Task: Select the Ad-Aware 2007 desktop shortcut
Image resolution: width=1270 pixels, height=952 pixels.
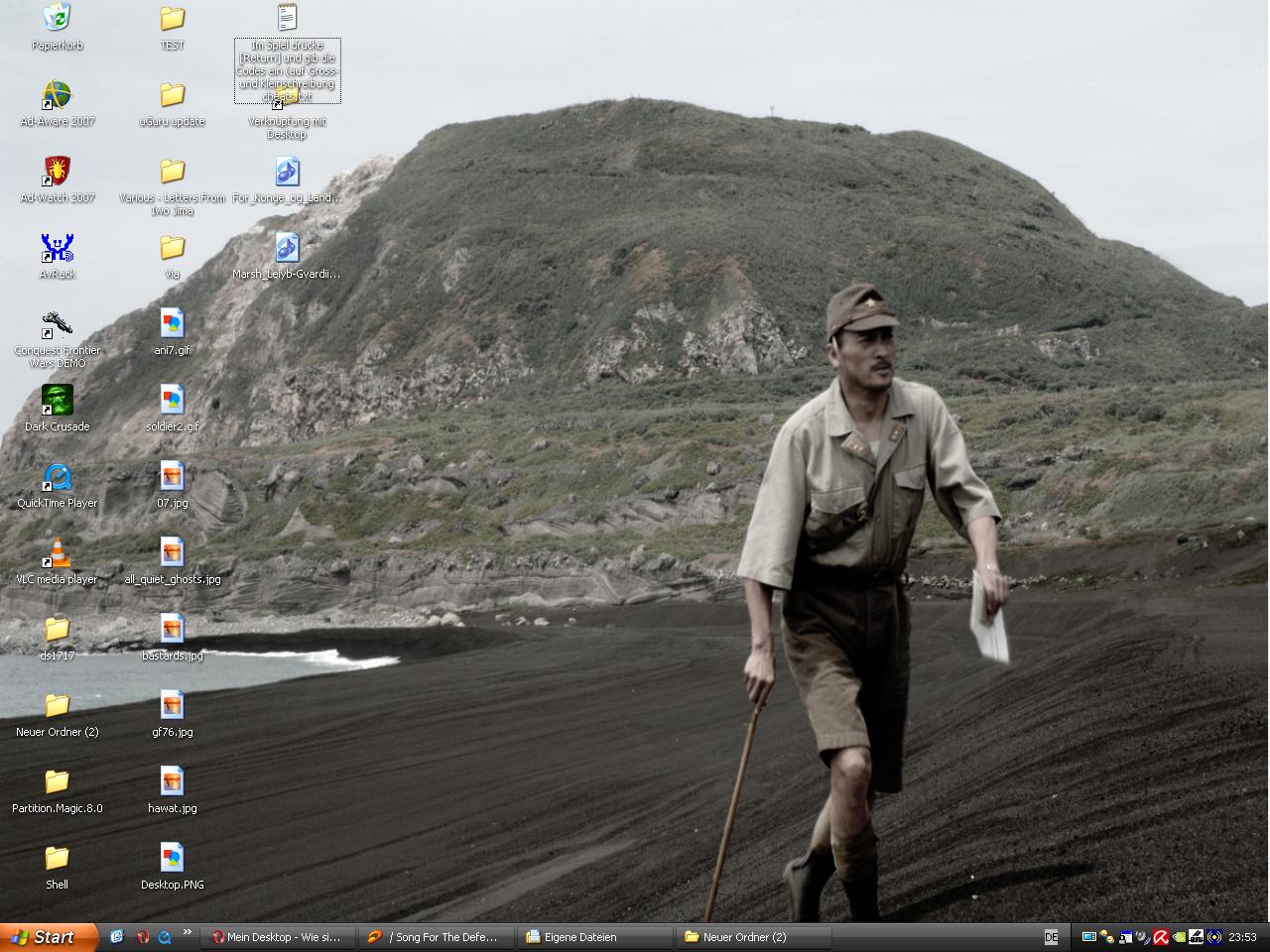Action: [x=58, y=96]
